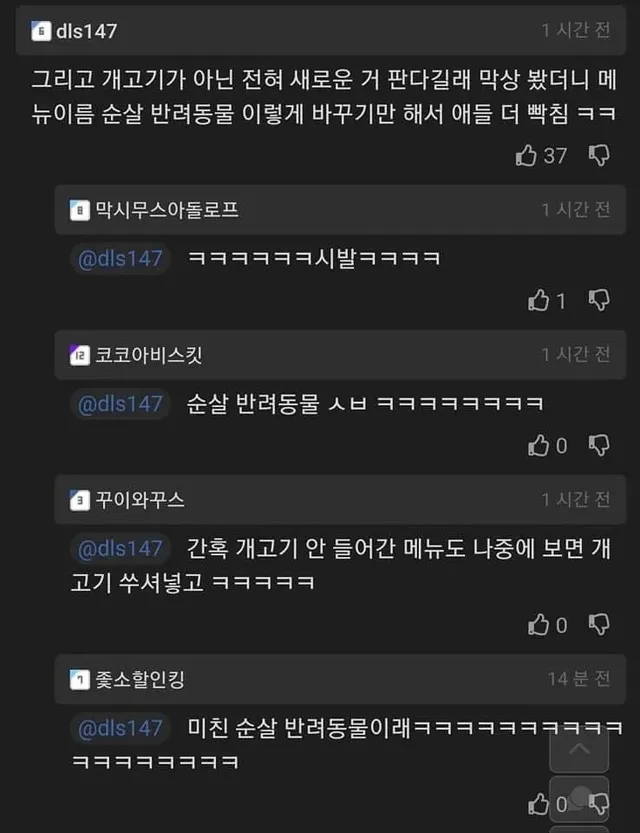This screenshot has height=833, width=640.
Task: Thumbs down 꾸이와꾸스's reply
Action: [x=599, y=625]
